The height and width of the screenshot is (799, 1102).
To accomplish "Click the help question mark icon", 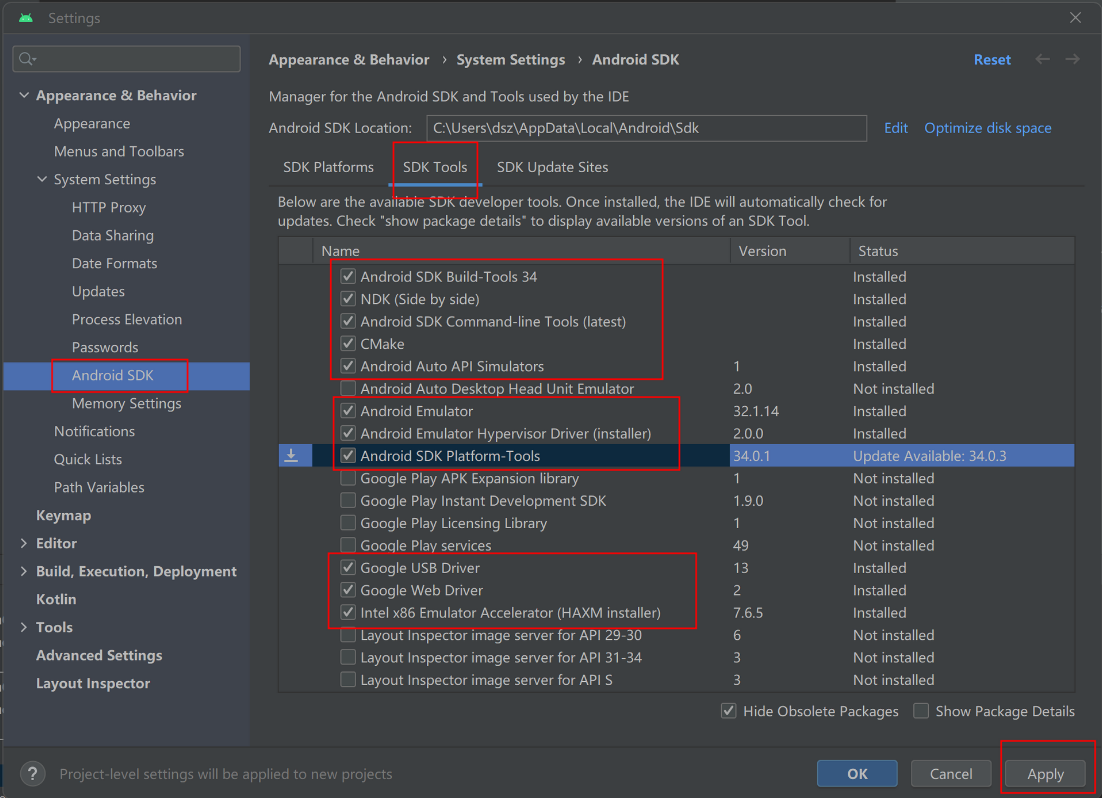I will [x=32, y=774].
